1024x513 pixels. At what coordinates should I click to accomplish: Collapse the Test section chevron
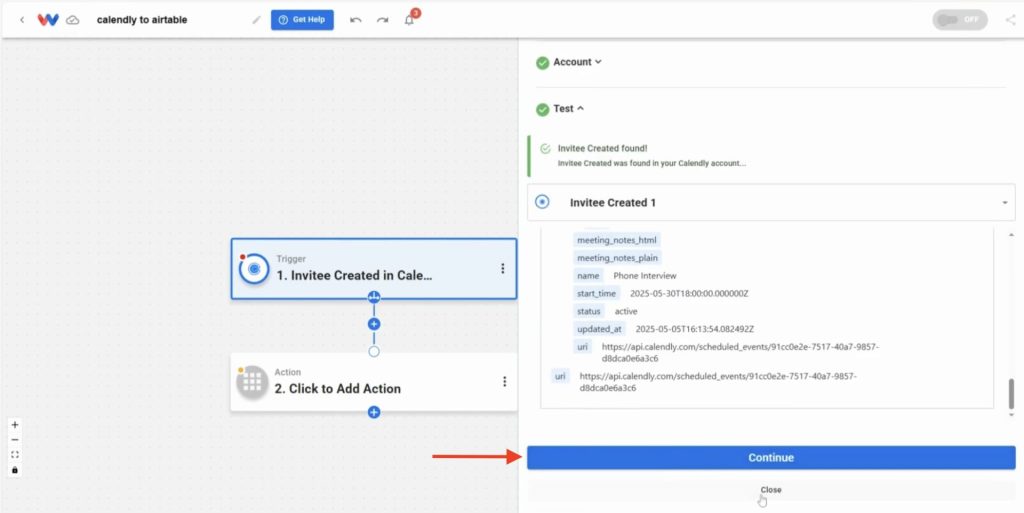[581, 109]
